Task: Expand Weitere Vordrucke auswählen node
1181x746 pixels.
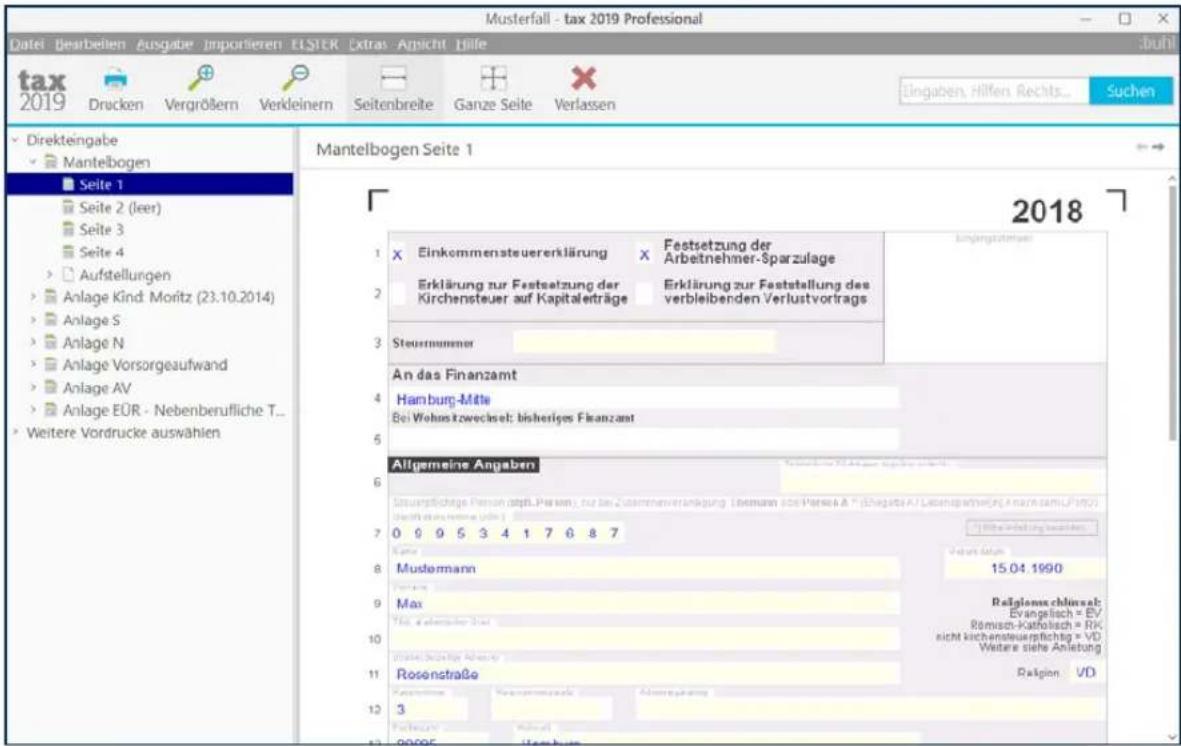Action: pos(15,433)
